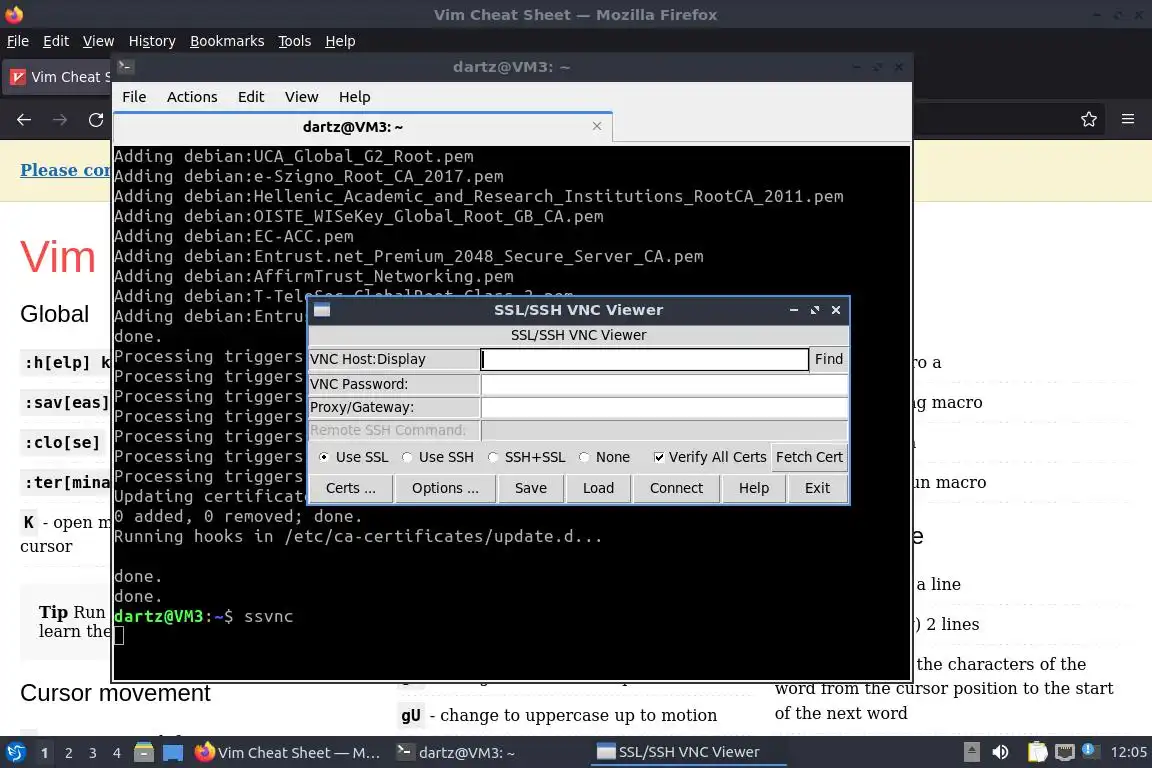Image resolution: width=1152 pixels, height=768 pixels.
Task: Click the Connect button
Action: click(x=676, y=488)
